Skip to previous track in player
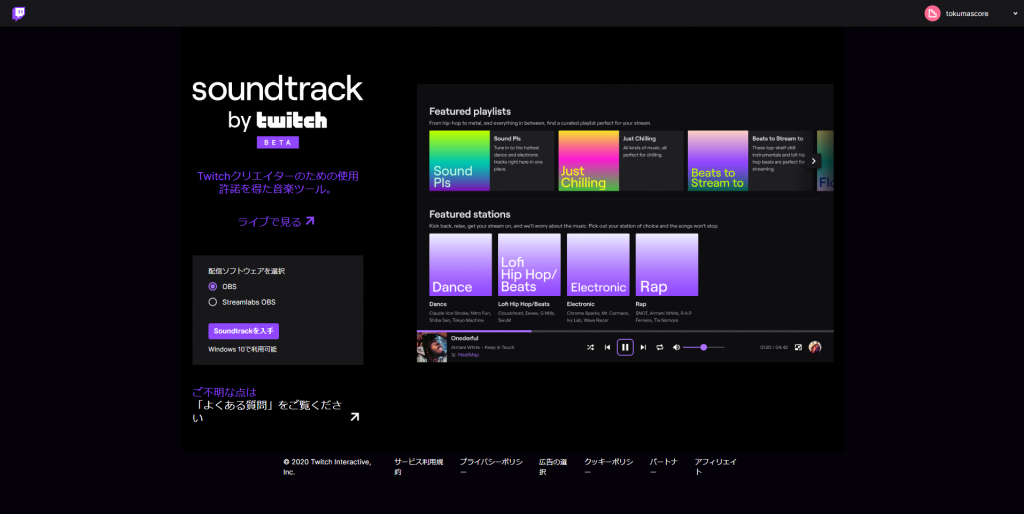Image resolution: width=1024 pixels, height=514 pixels. coord(607,347)
